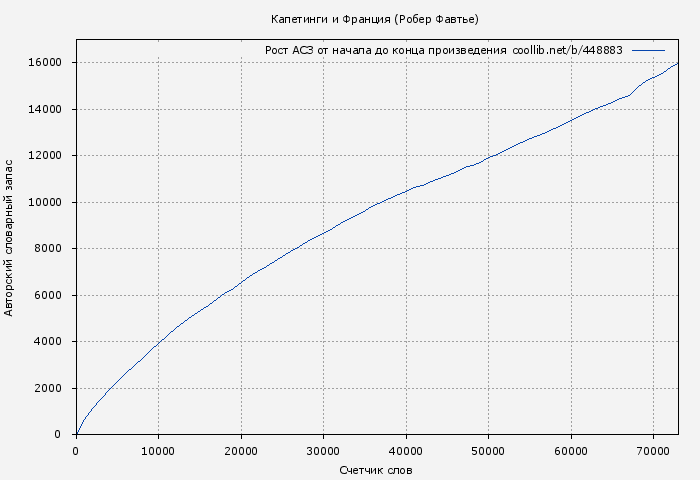Click the 0 tick label below the horizontal axis
This screenshot has height=480, width=700.
(x=76, y=451)
